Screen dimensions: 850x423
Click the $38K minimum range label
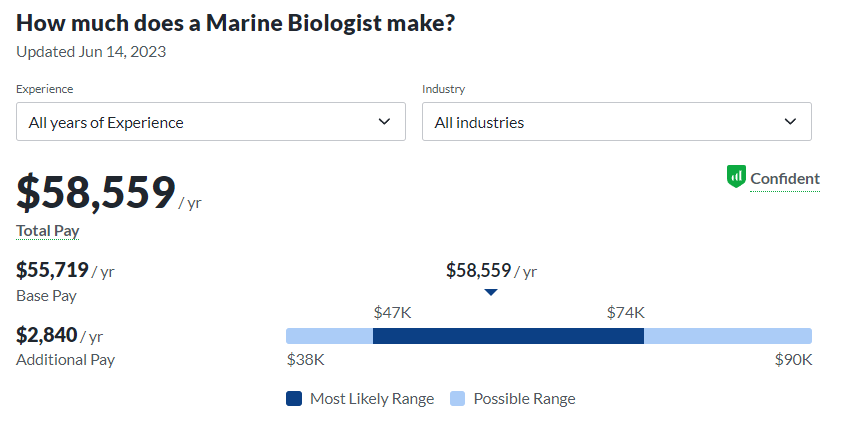click(x=305, y=359)
